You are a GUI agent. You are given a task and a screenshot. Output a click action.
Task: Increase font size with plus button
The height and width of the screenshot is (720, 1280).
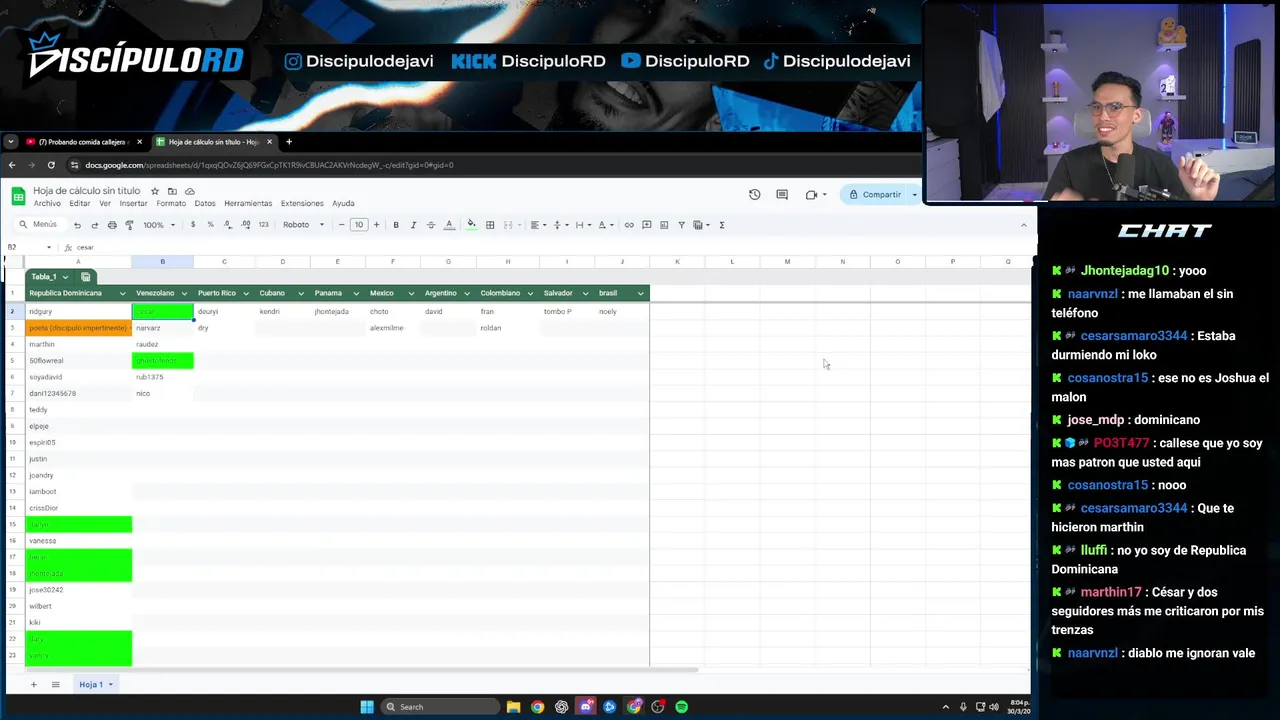coord(376,225)
